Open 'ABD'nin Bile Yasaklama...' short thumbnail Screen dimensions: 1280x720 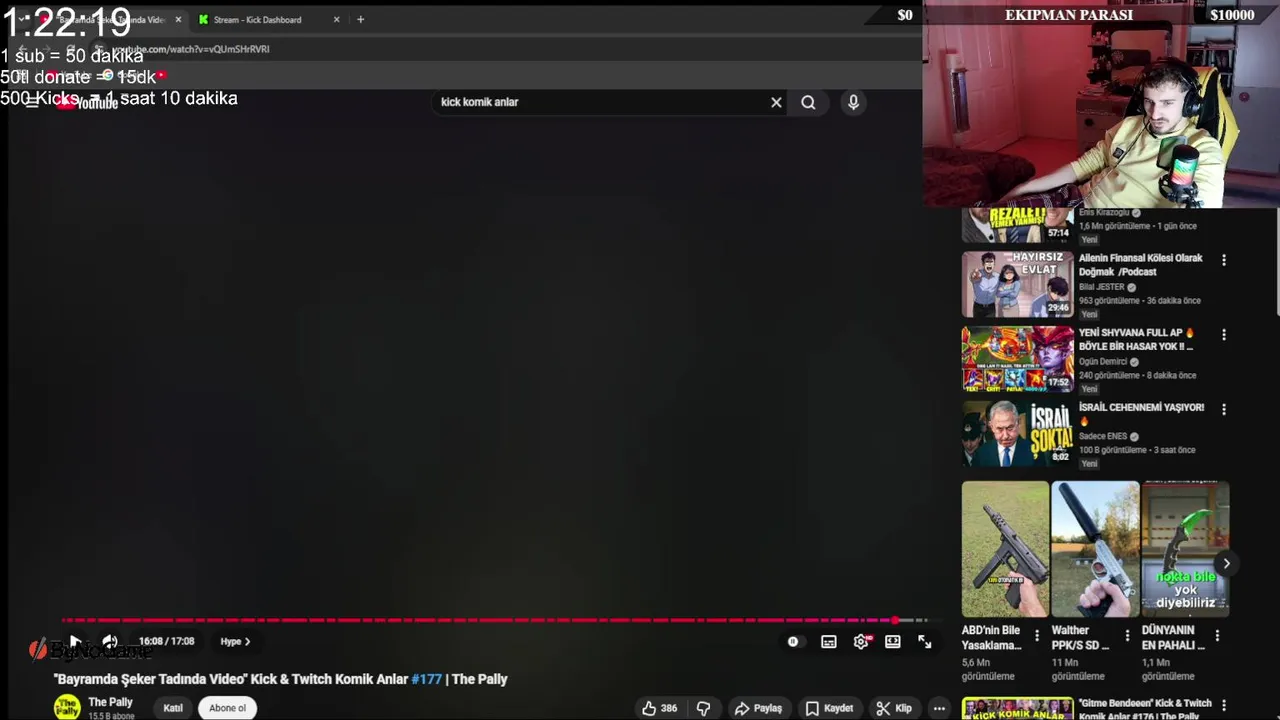(1005, 549)
